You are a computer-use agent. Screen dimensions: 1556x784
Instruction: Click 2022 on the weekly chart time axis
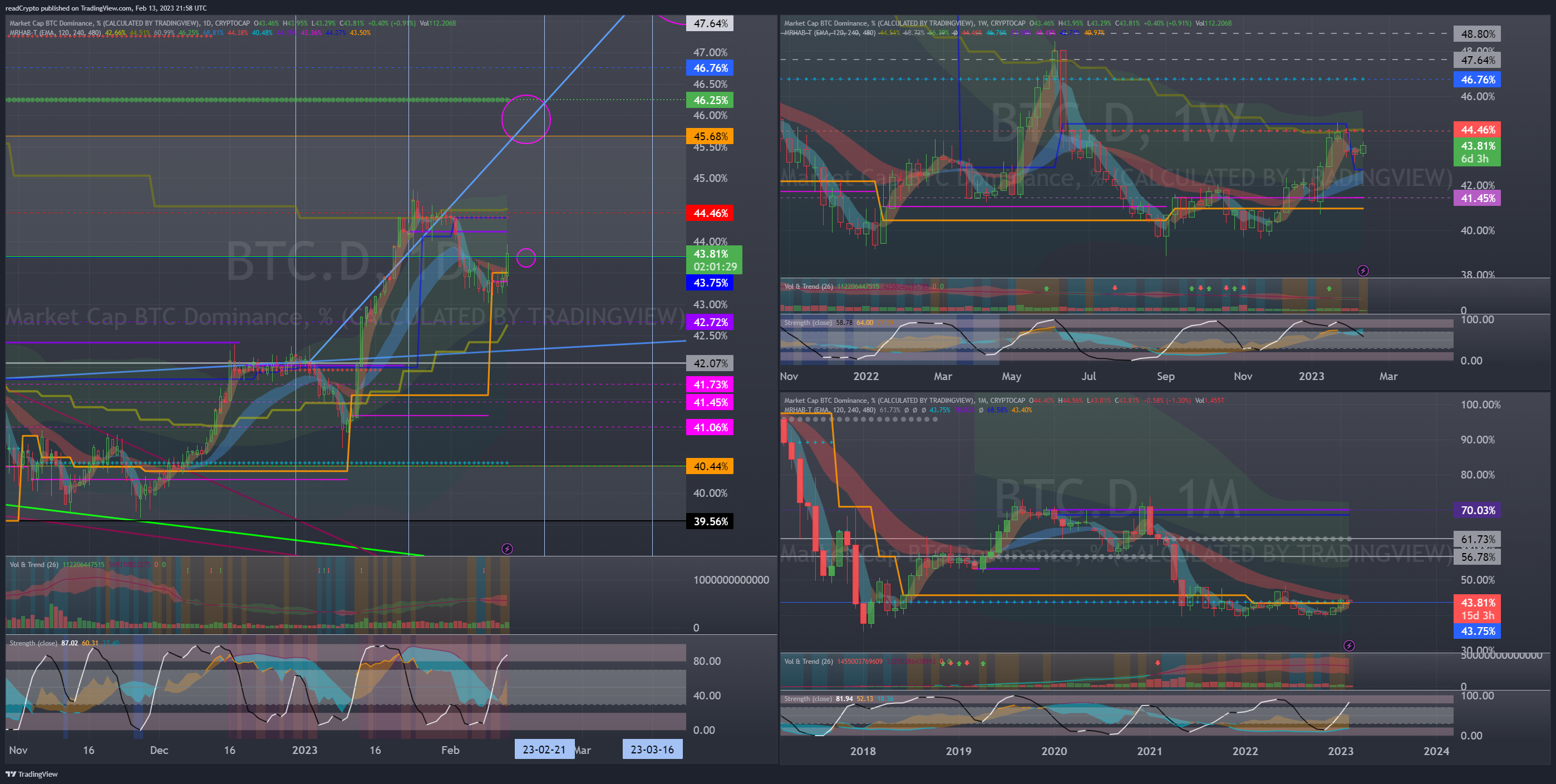click(865, 376)
